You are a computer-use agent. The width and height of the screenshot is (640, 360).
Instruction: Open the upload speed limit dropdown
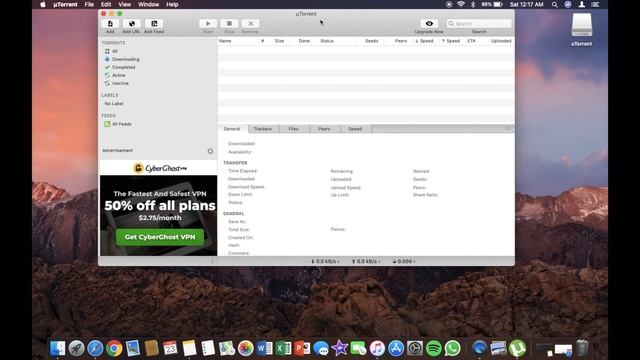tap(366, 262)
